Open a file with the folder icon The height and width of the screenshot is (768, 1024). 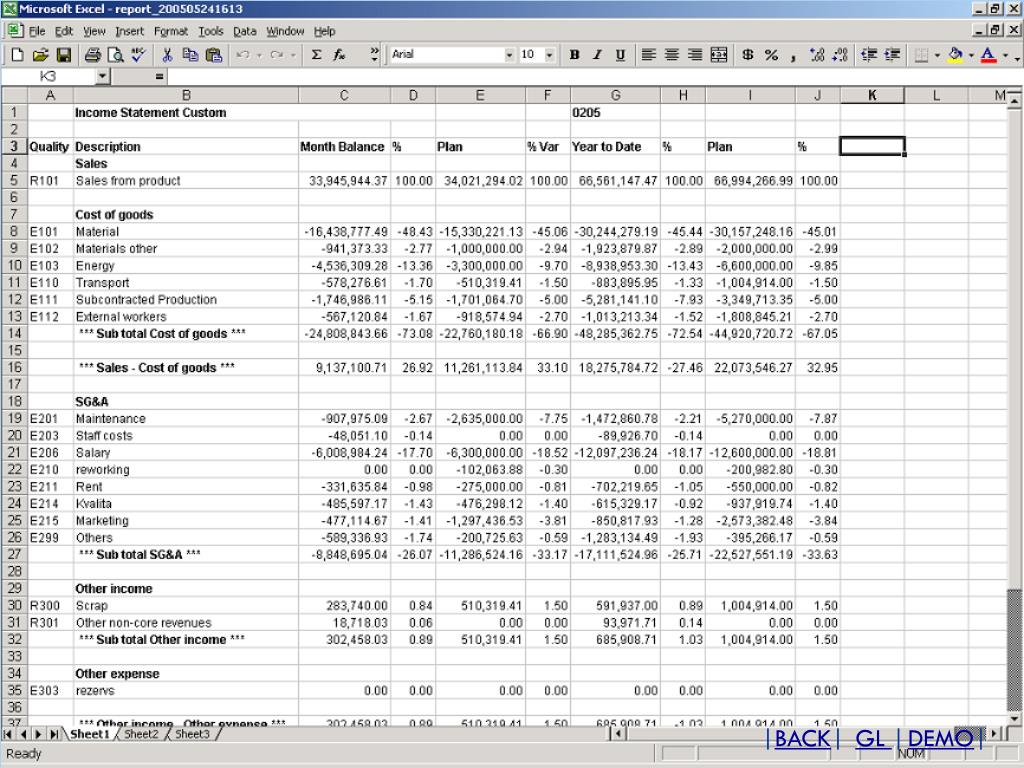tap(40, 55)
